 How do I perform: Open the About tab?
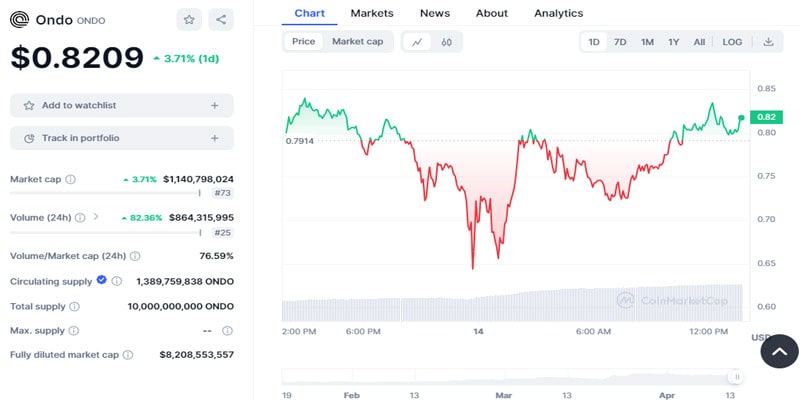point(492,13)
